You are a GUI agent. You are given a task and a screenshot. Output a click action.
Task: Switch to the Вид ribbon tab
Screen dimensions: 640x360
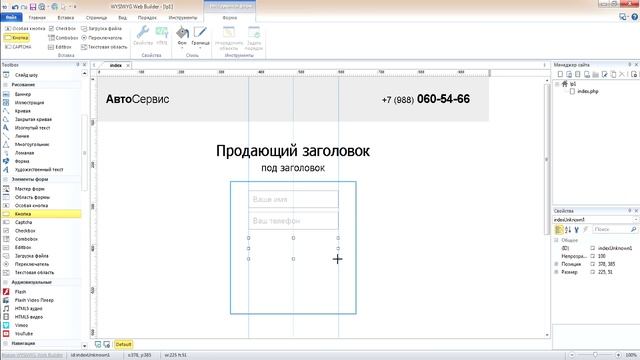pos(122,18)
